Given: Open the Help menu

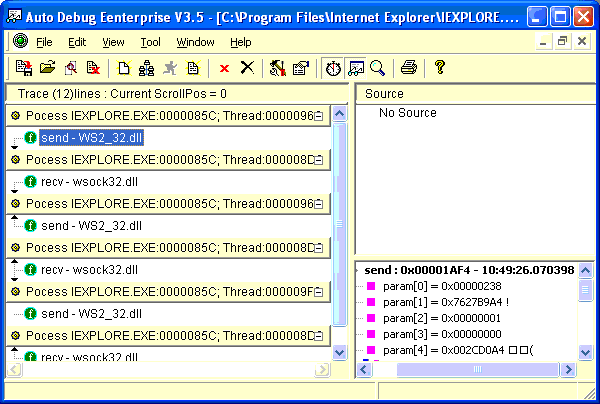Looking at the screenshot, I should point(241,42).
